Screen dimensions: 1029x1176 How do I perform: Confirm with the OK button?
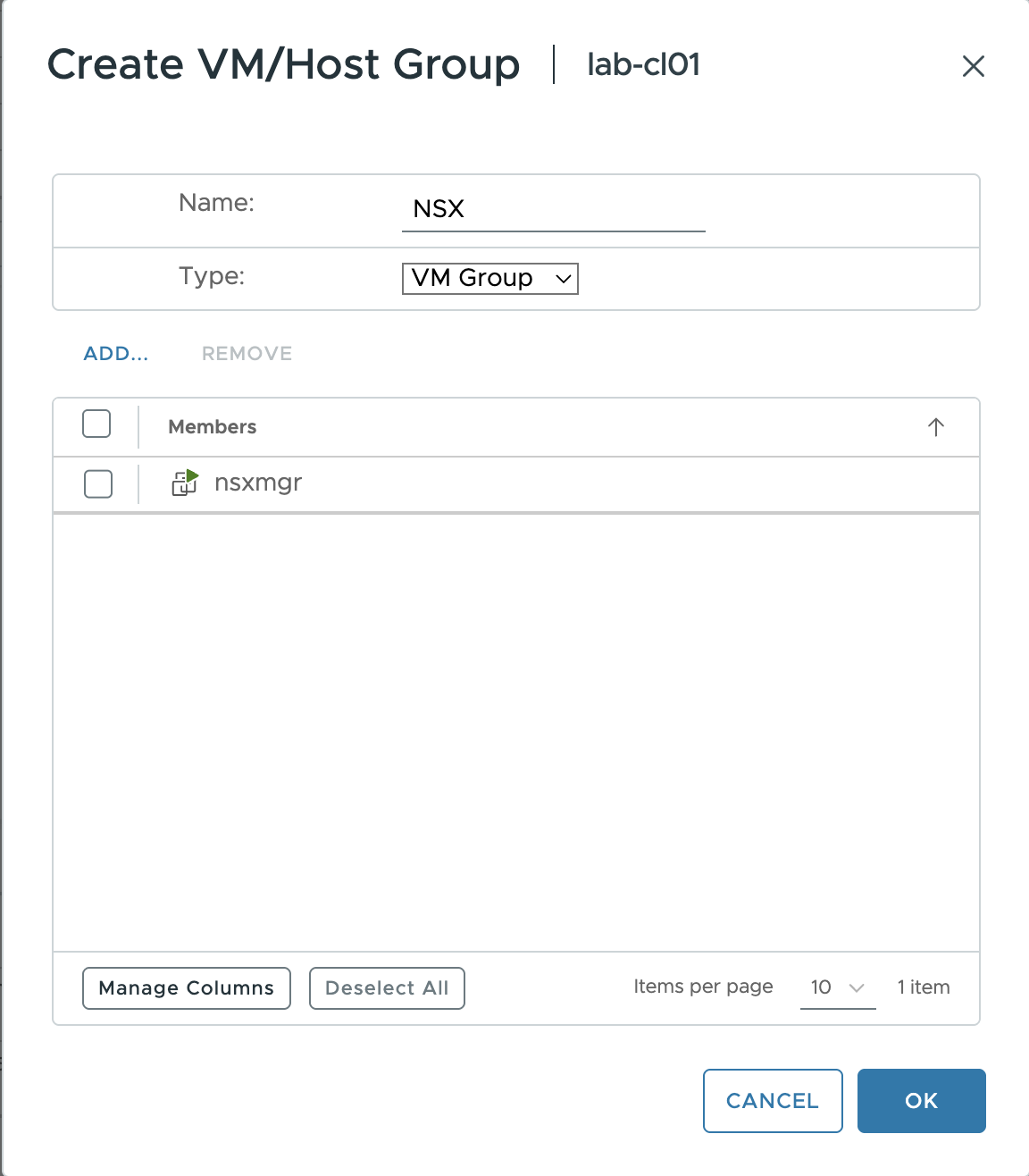click(921, 1101)
